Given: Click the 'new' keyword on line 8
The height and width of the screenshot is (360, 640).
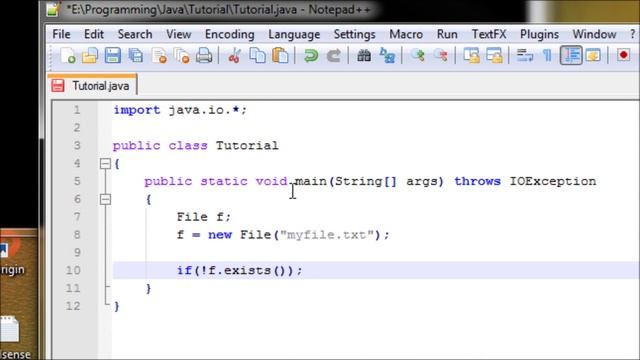Looking at the screenshot, I should pos(220,235).
